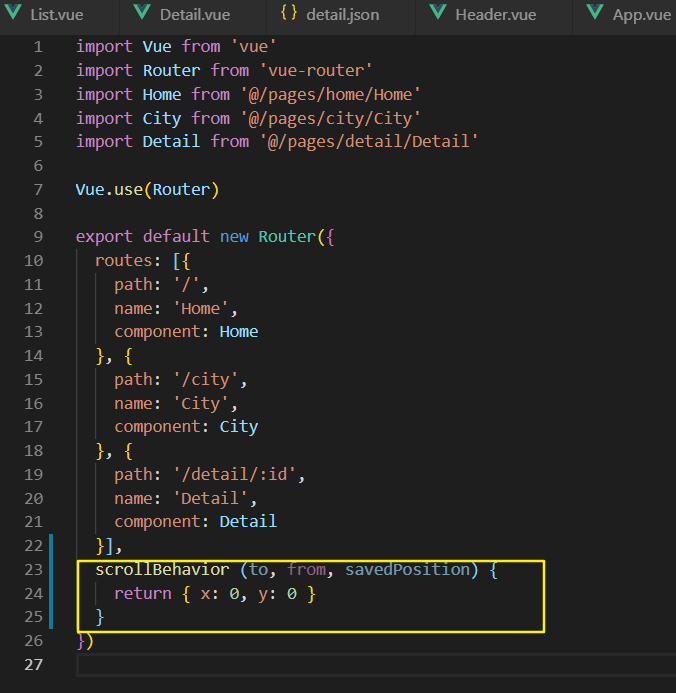Viewport: 676px width, 693px height.
Task: Place cursor on empty line 27
Action: 376,665
